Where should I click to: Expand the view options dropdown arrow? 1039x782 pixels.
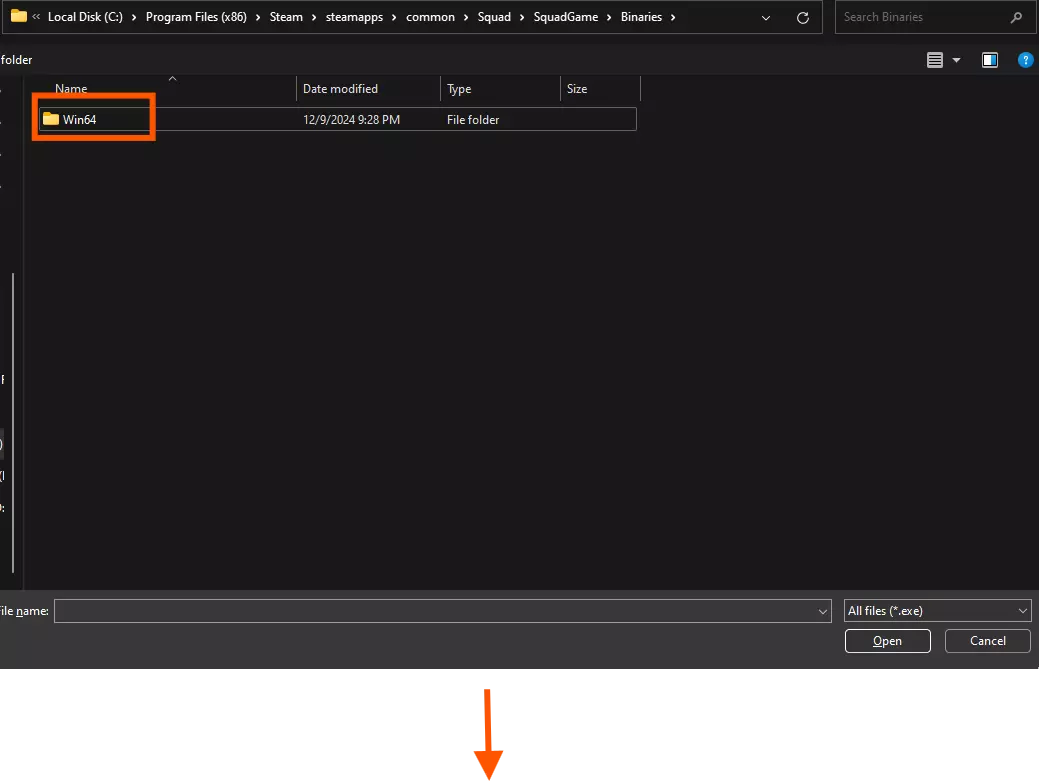click(956, 60)
